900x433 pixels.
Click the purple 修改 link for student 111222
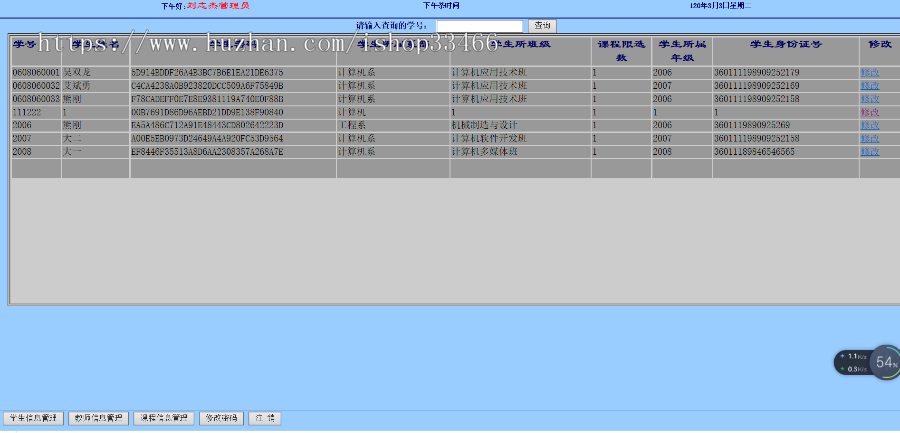point(870,112)
